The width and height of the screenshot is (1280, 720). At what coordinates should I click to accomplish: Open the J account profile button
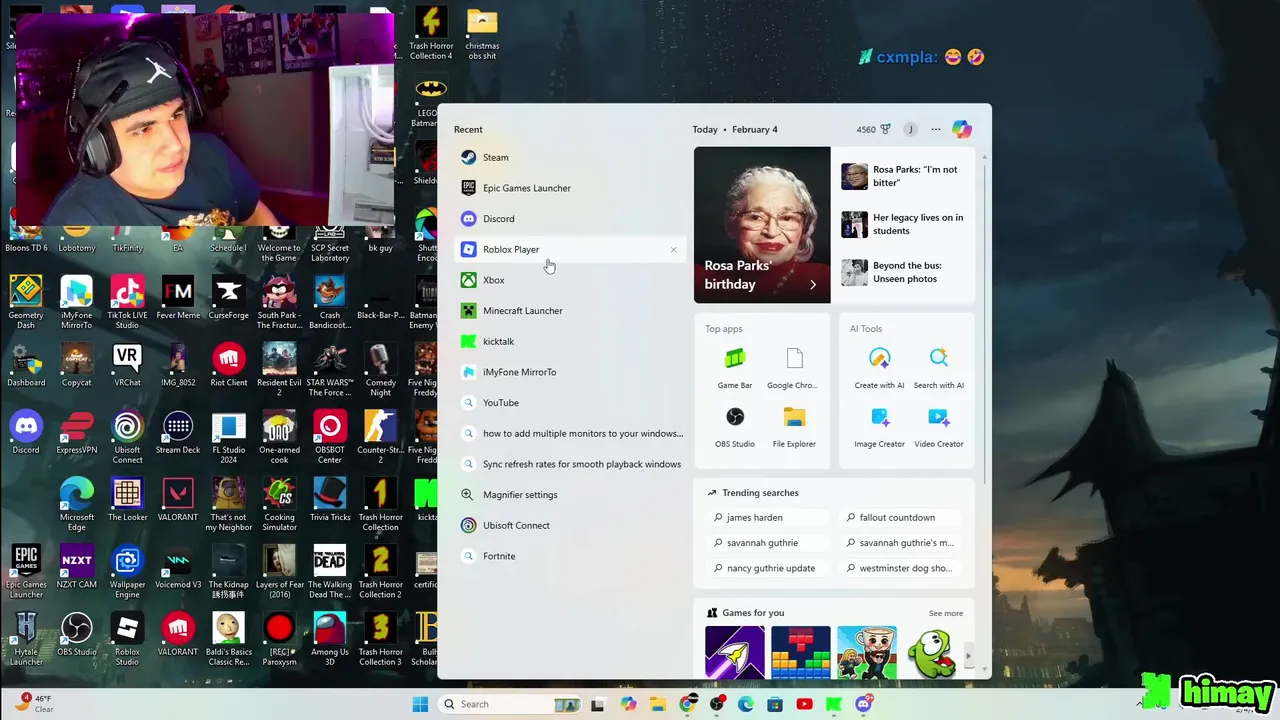pos(910,129)
